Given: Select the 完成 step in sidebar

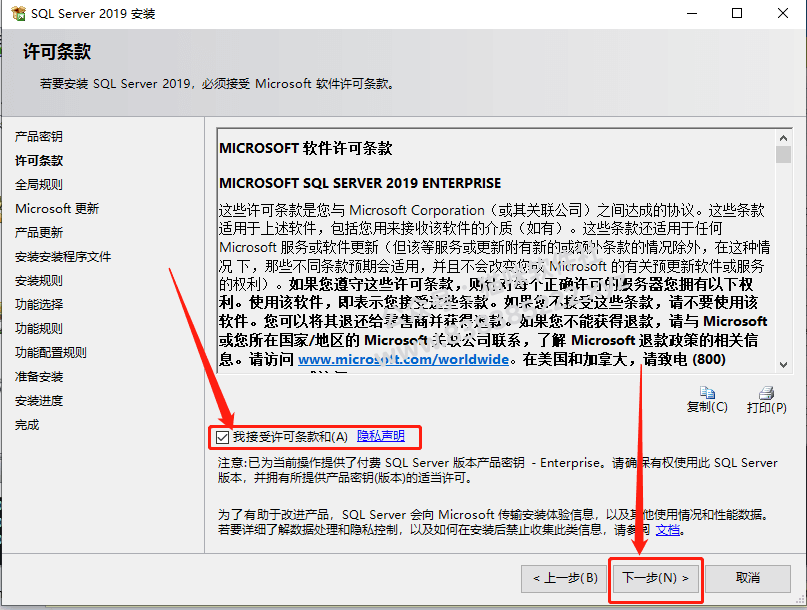Looking at the screenshot, I should pos(27,425).
